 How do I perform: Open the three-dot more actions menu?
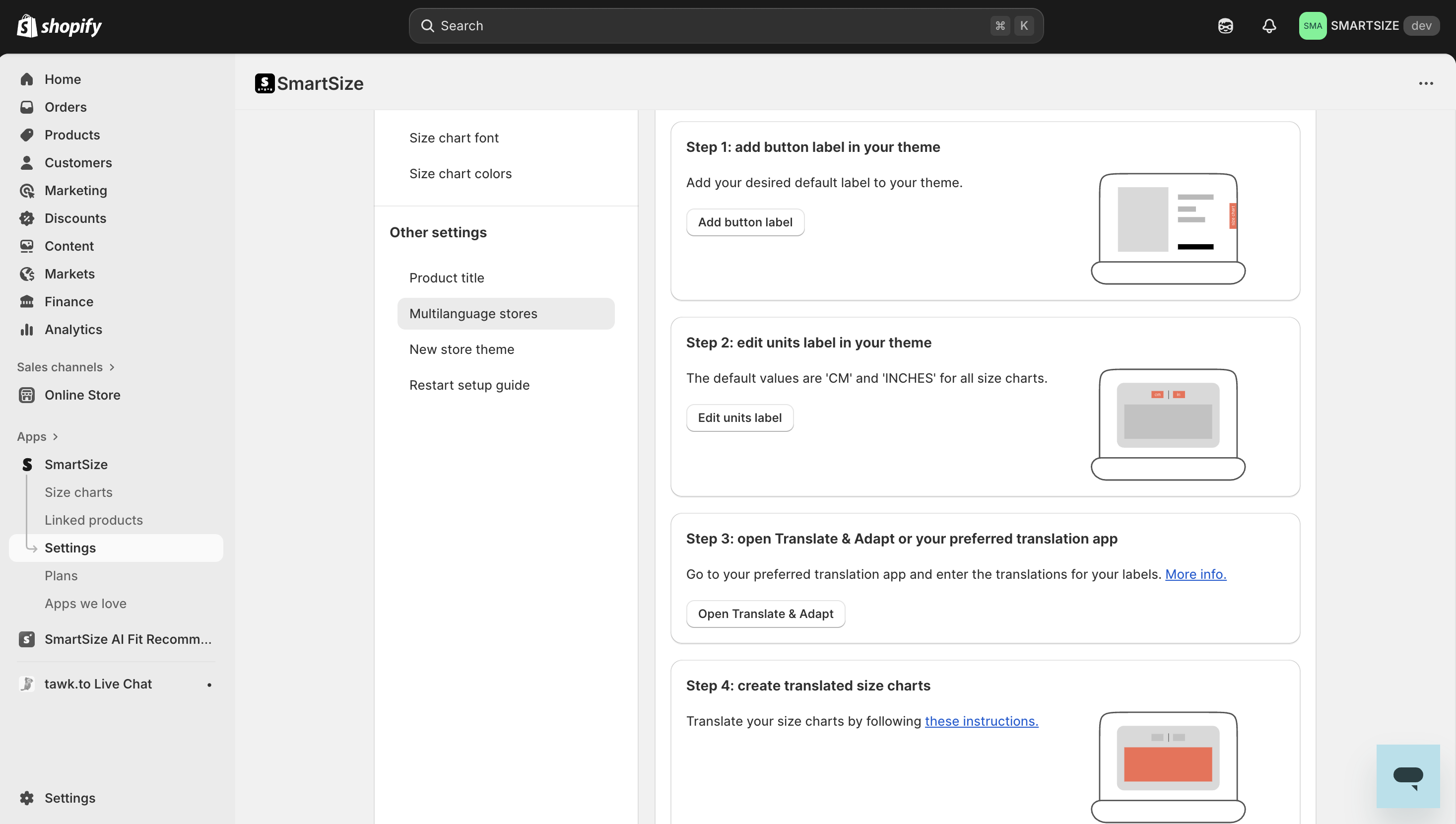point(1425,83)
